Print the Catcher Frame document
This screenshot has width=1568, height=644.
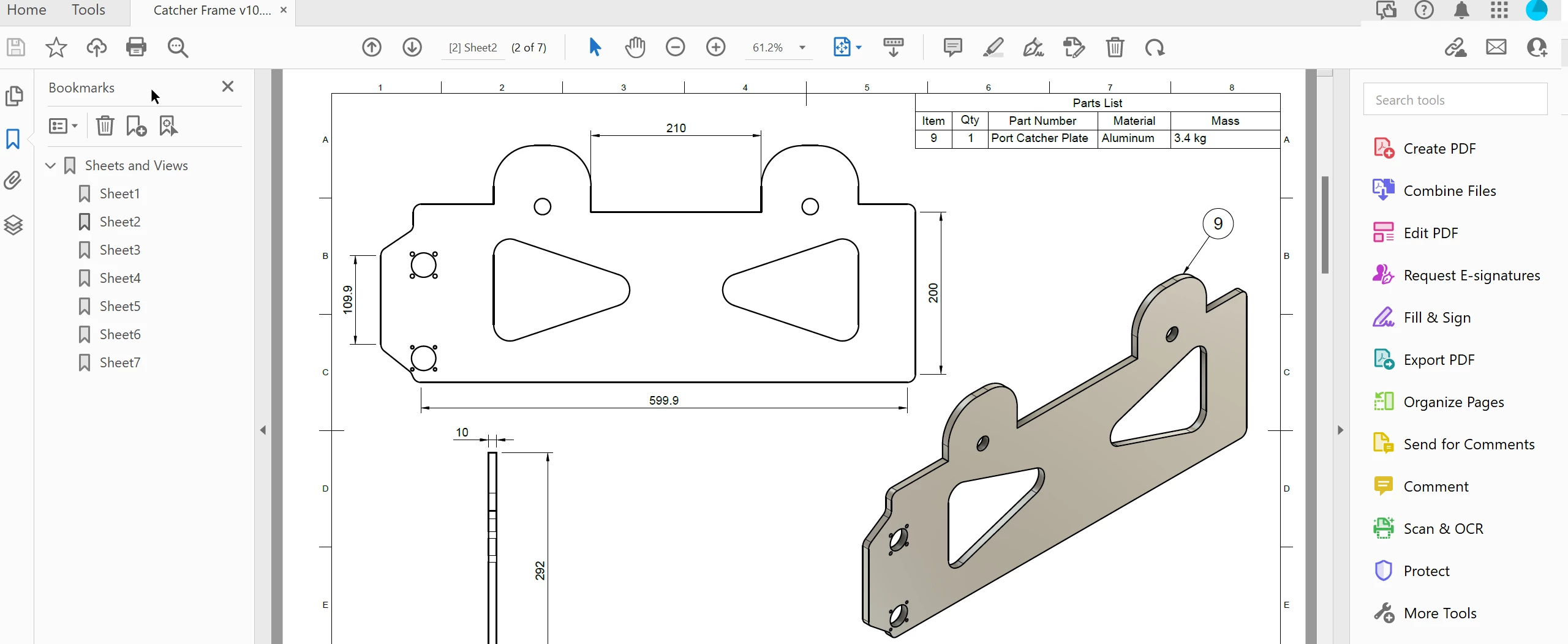click(137, 47)
